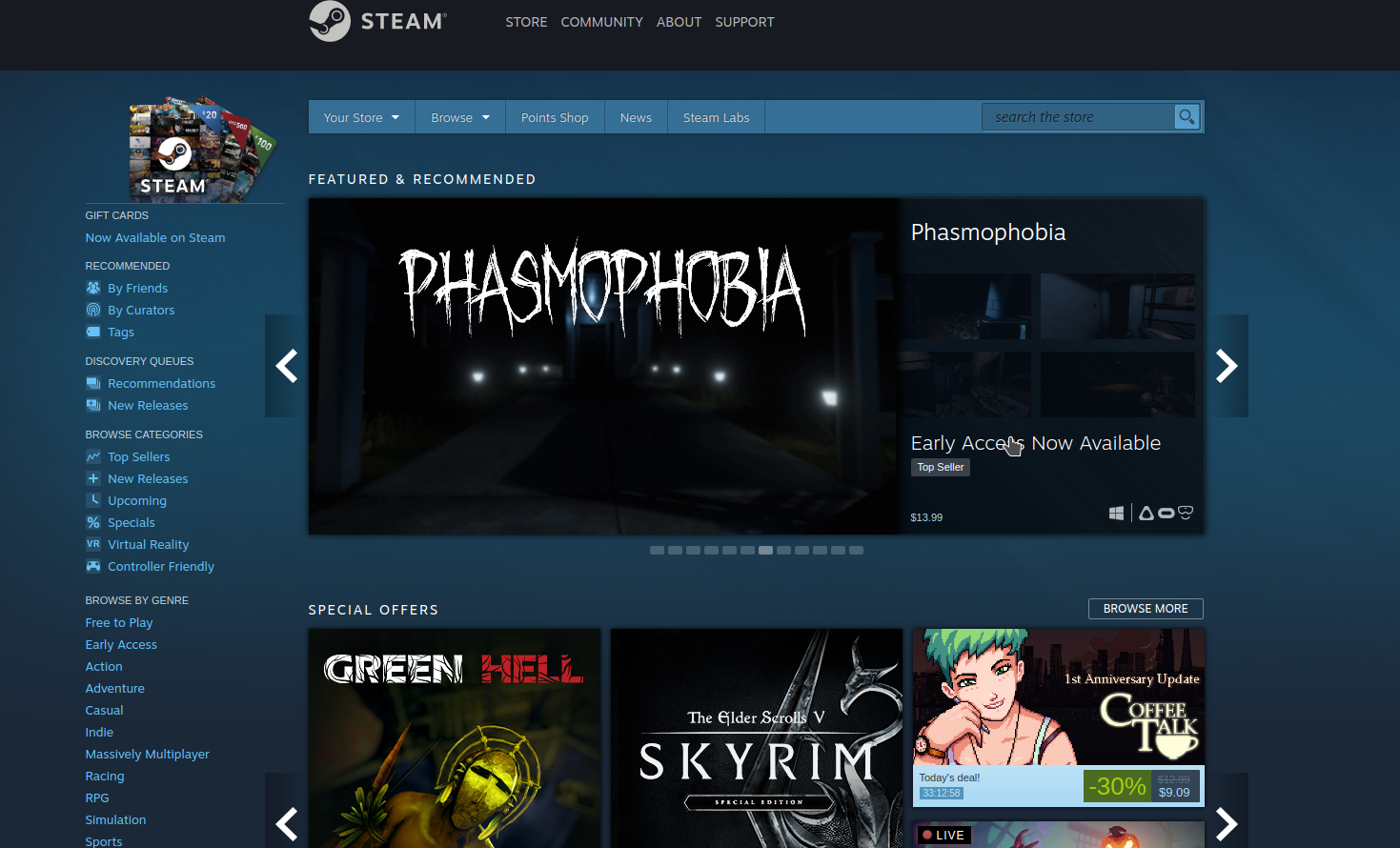Browse the RPG genre
This screenshot has height=848, width=1400.
(x=97, y=798)
